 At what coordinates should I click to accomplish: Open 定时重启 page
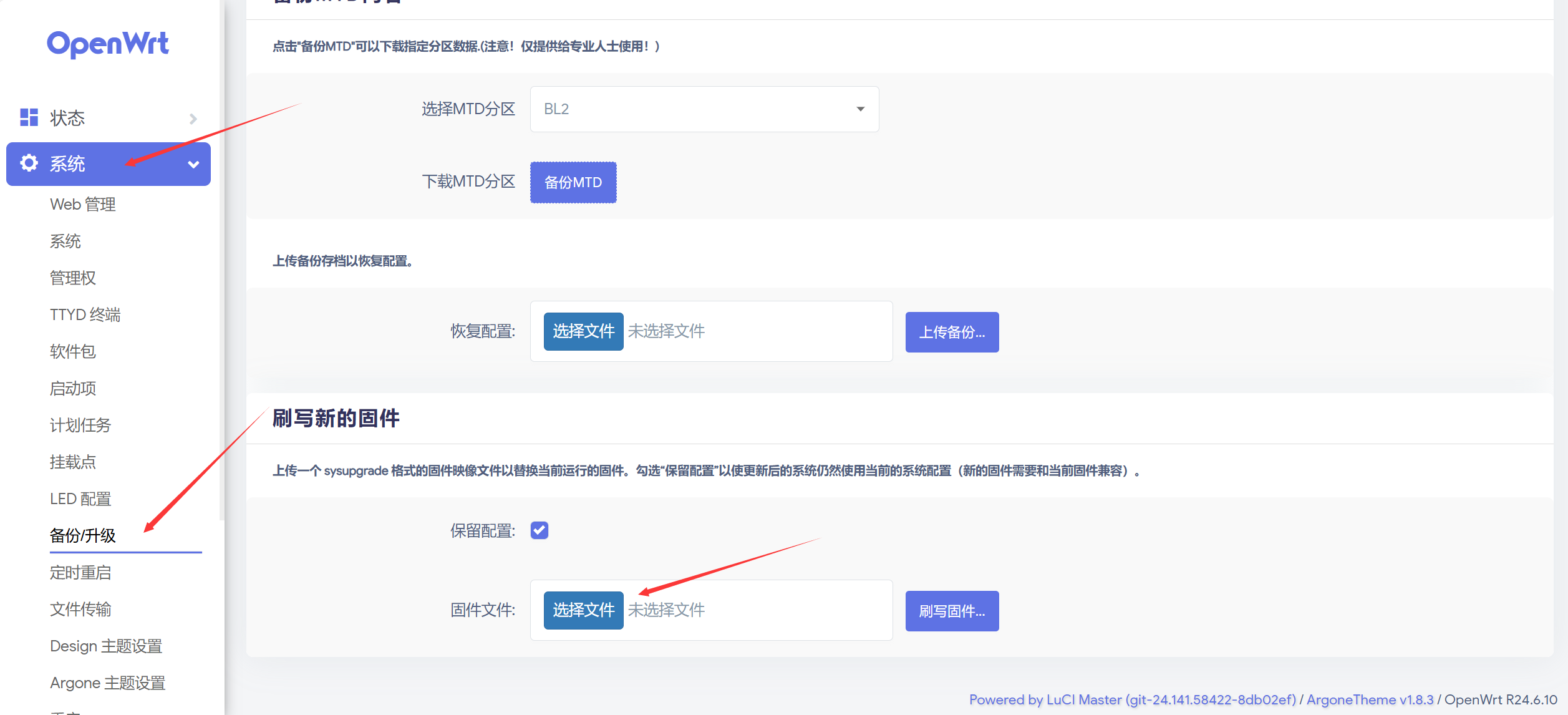coord(80,573)
